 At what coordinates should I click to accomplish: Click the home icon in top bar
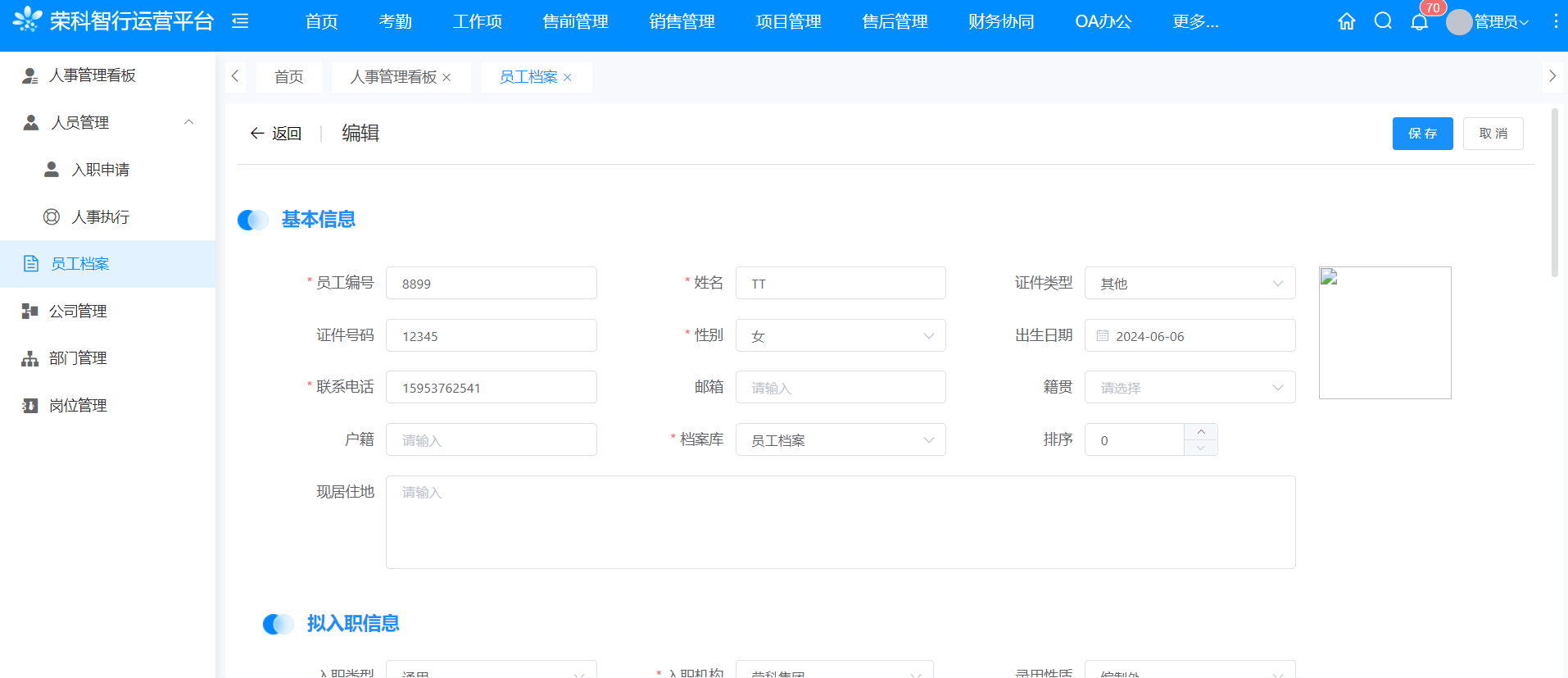tap(1346, 21)
